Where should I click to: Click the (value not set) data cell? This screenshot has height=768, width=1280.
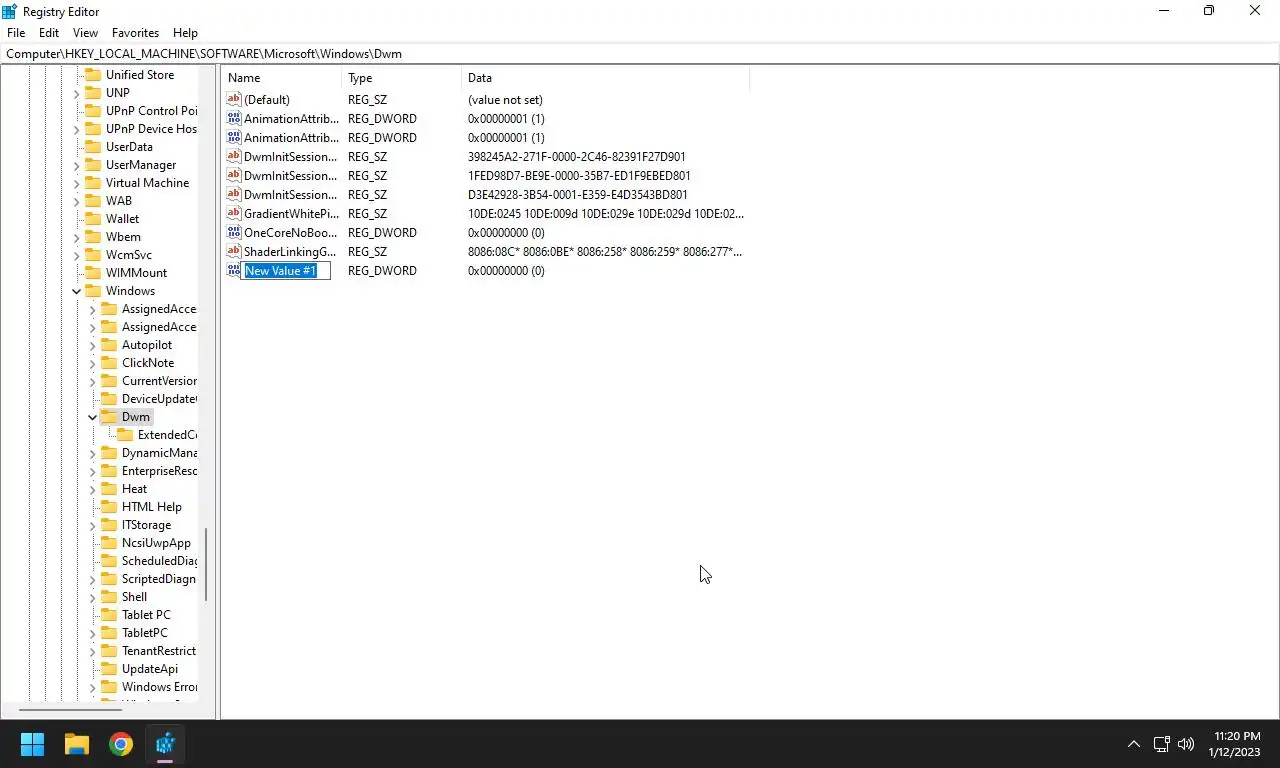(505, 99)
